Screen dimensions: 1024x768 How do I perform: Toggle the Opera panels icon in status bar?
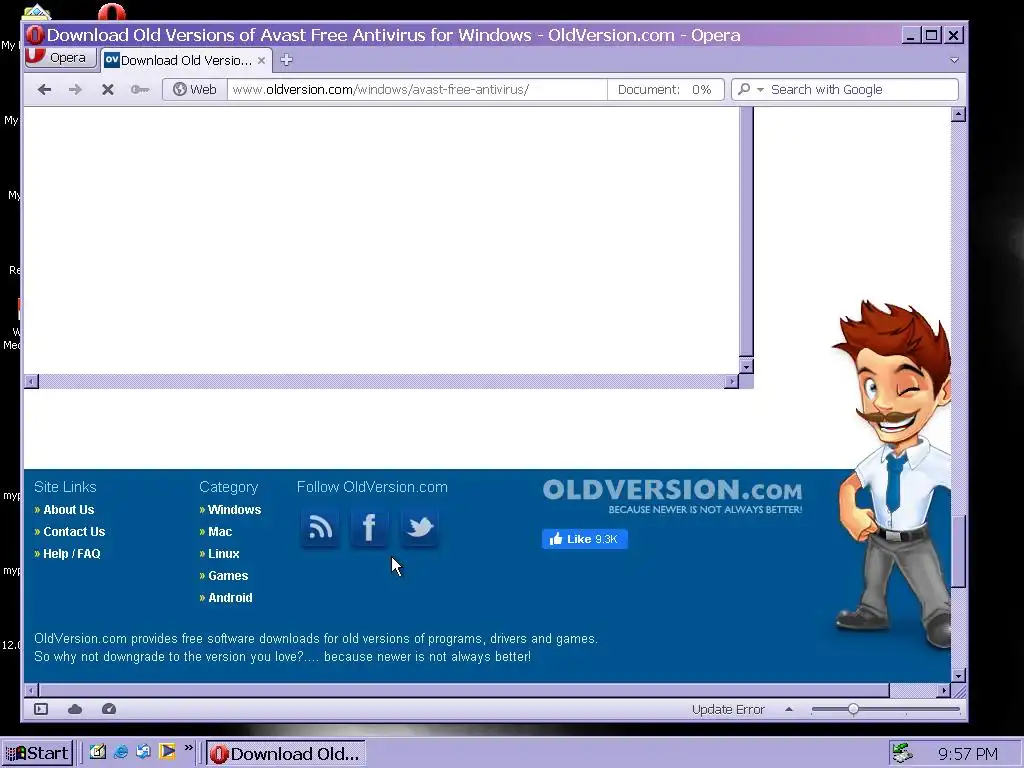41,709
